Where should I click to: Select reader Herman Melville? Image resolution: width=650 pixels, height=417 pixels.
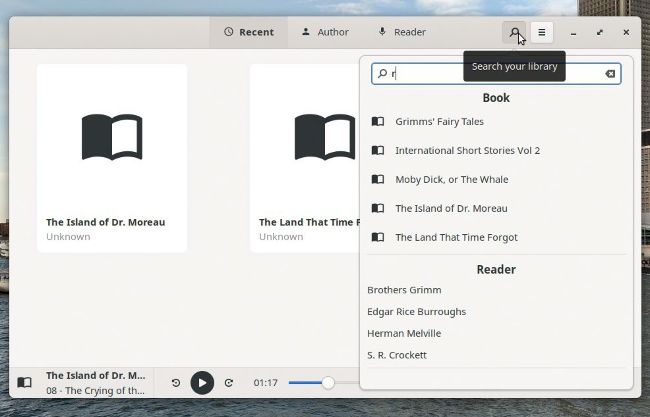(x=404, y=334)
